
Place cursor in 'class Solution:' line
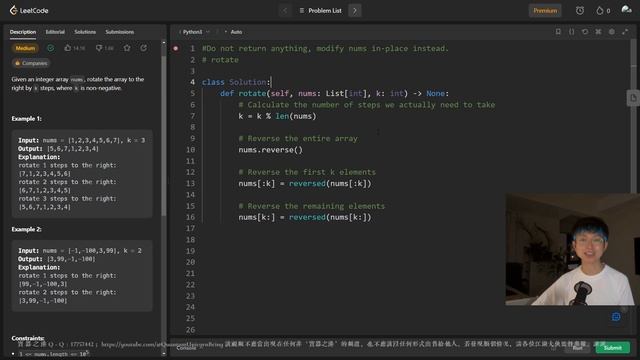(236, 82)
